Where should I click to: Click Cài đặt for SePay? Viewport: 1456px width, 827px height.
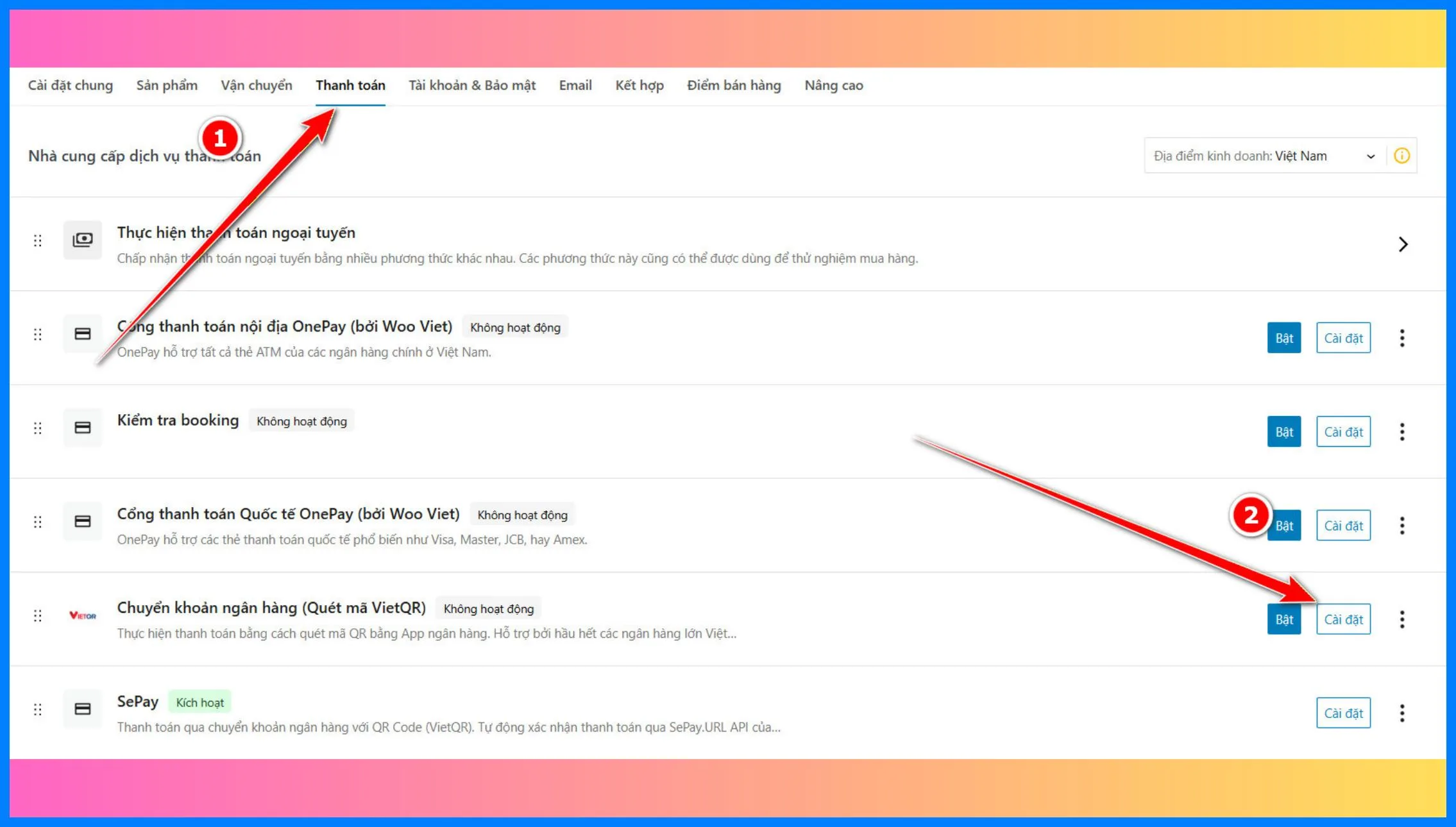click(x=1343, y=713)
